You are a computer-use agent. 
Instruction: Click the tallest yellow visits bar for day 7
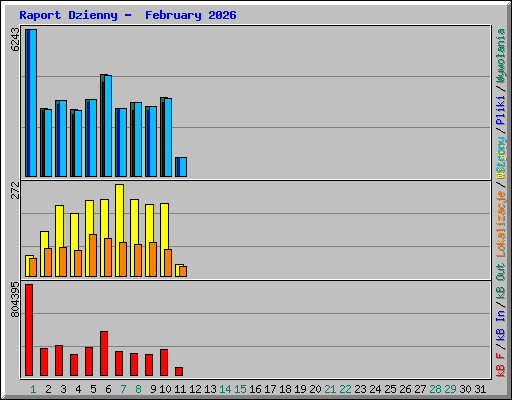119,230
